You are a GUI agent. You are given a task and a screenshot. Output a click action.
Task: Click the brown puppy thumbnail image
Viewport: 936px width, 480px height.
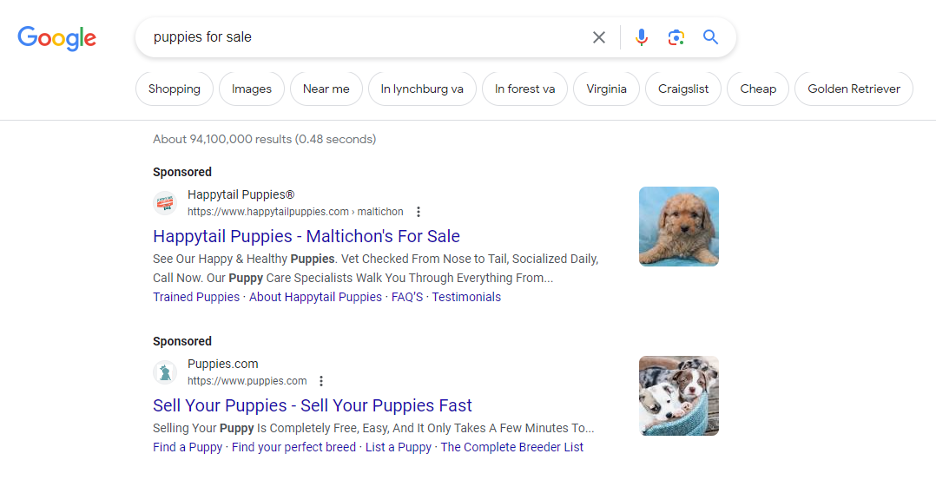(x=679, y=226)
